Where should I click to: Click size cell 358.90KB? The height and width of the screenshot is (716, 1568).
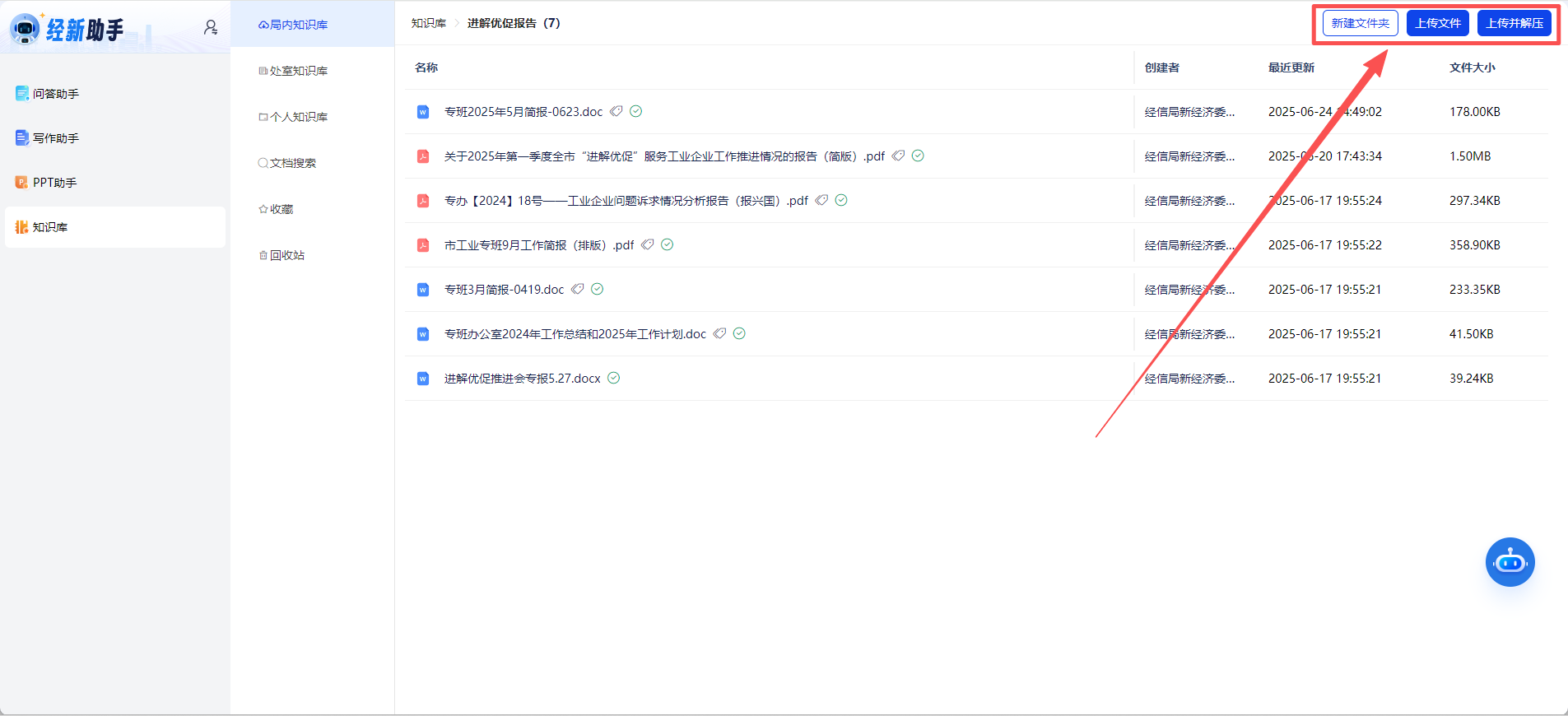(1475, 245)
